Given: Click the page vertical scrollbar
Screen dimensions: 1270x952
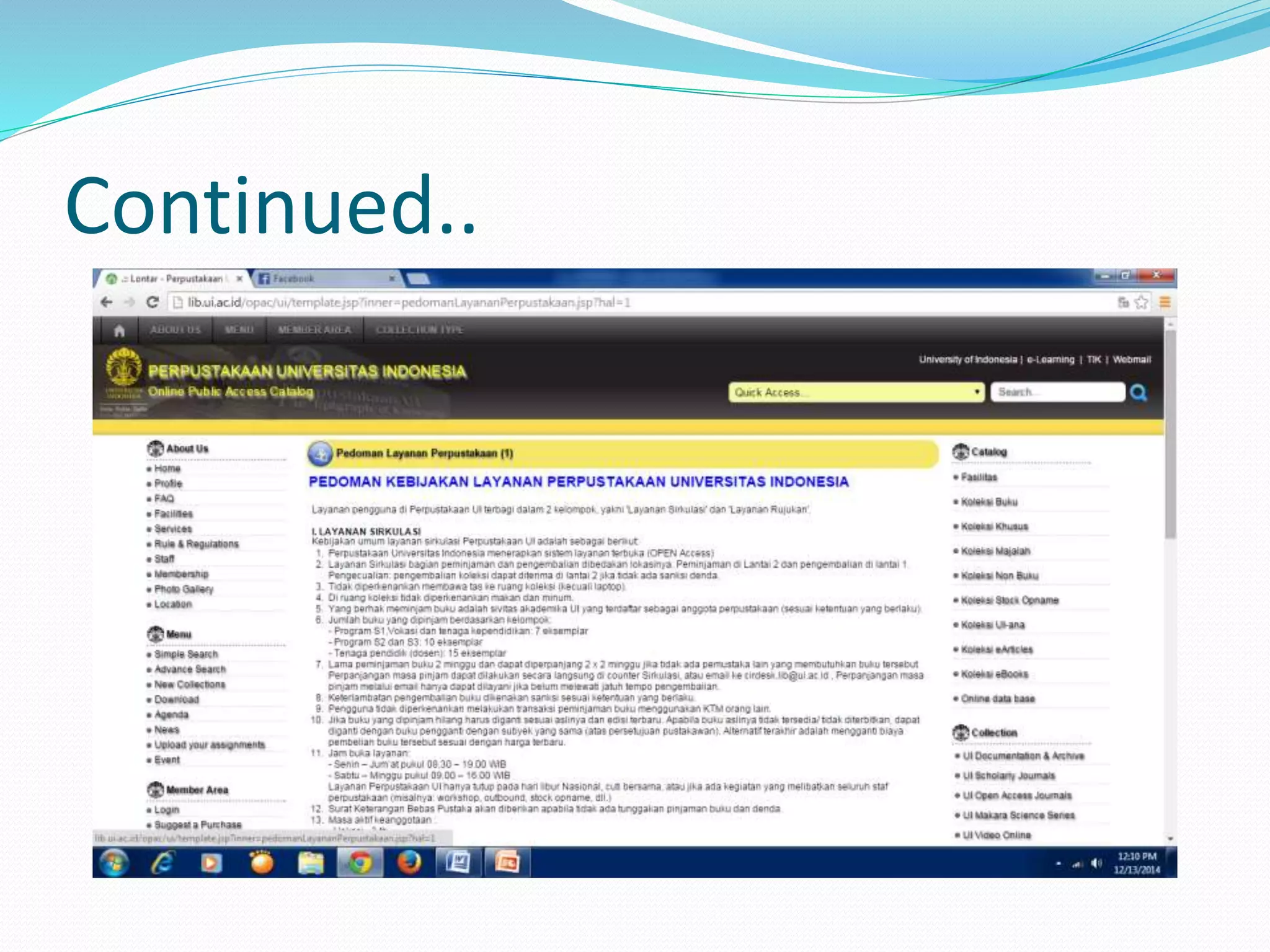Looking at the screenshot, I should (1170, 434).
